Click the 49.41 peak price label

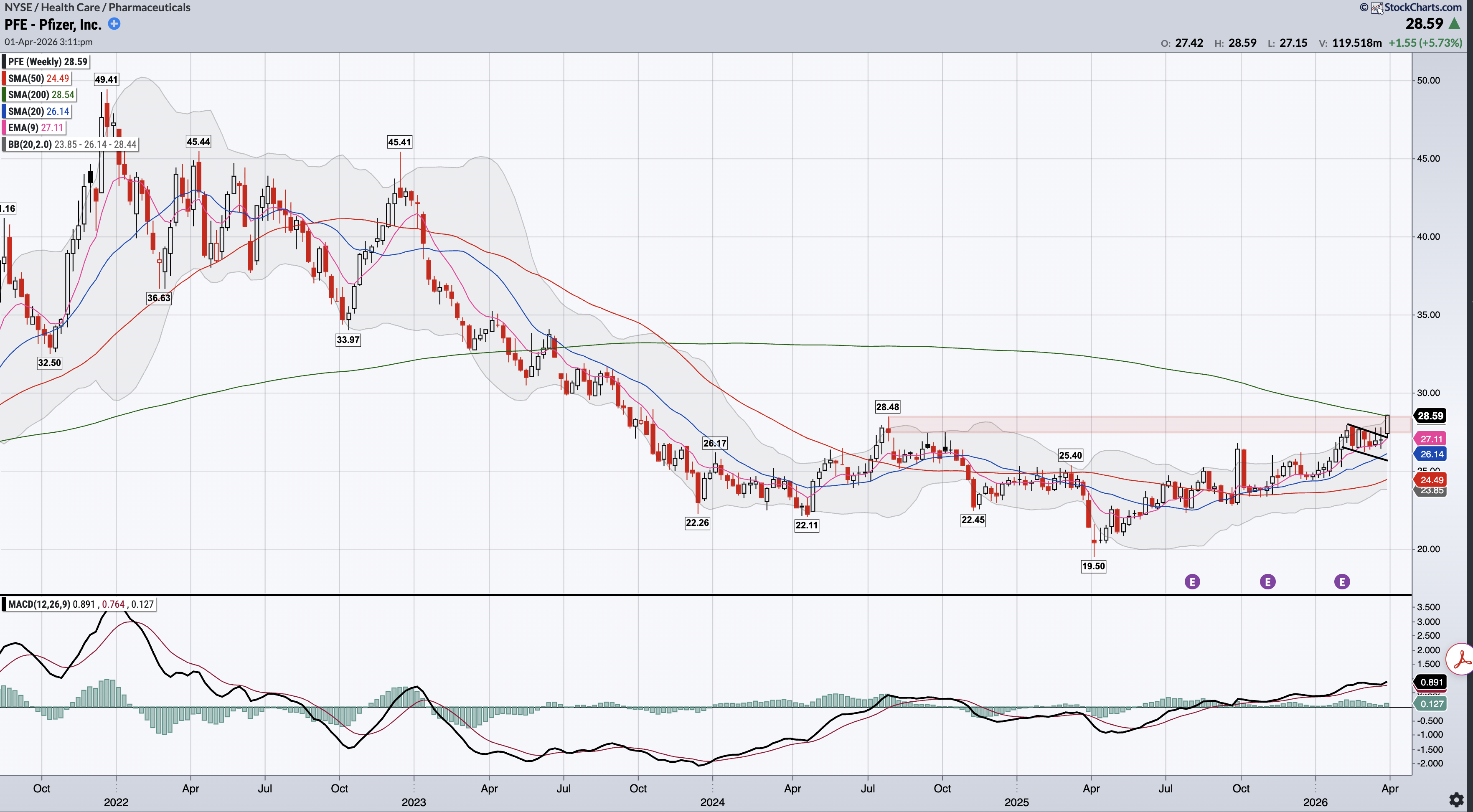pyautogui.click(x=107, y=79)
